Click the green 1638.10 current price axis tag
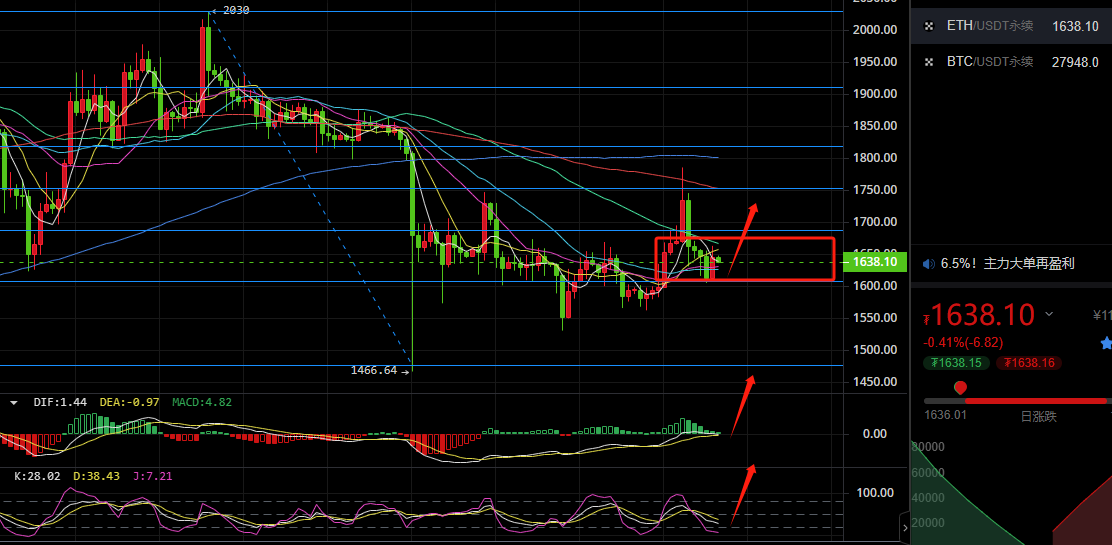This screenshot has width=1112, height=545. point(874,263)
